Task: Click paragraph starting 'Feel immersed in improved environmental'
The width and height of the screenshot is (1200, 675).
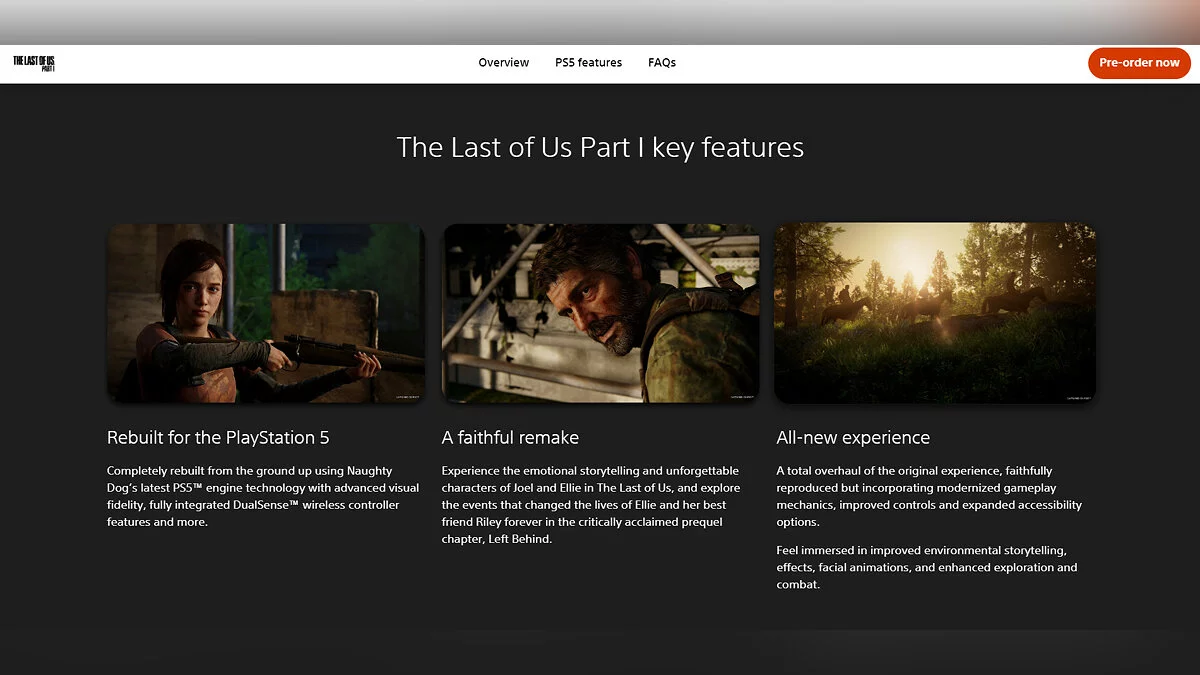Action: [927, 567]
